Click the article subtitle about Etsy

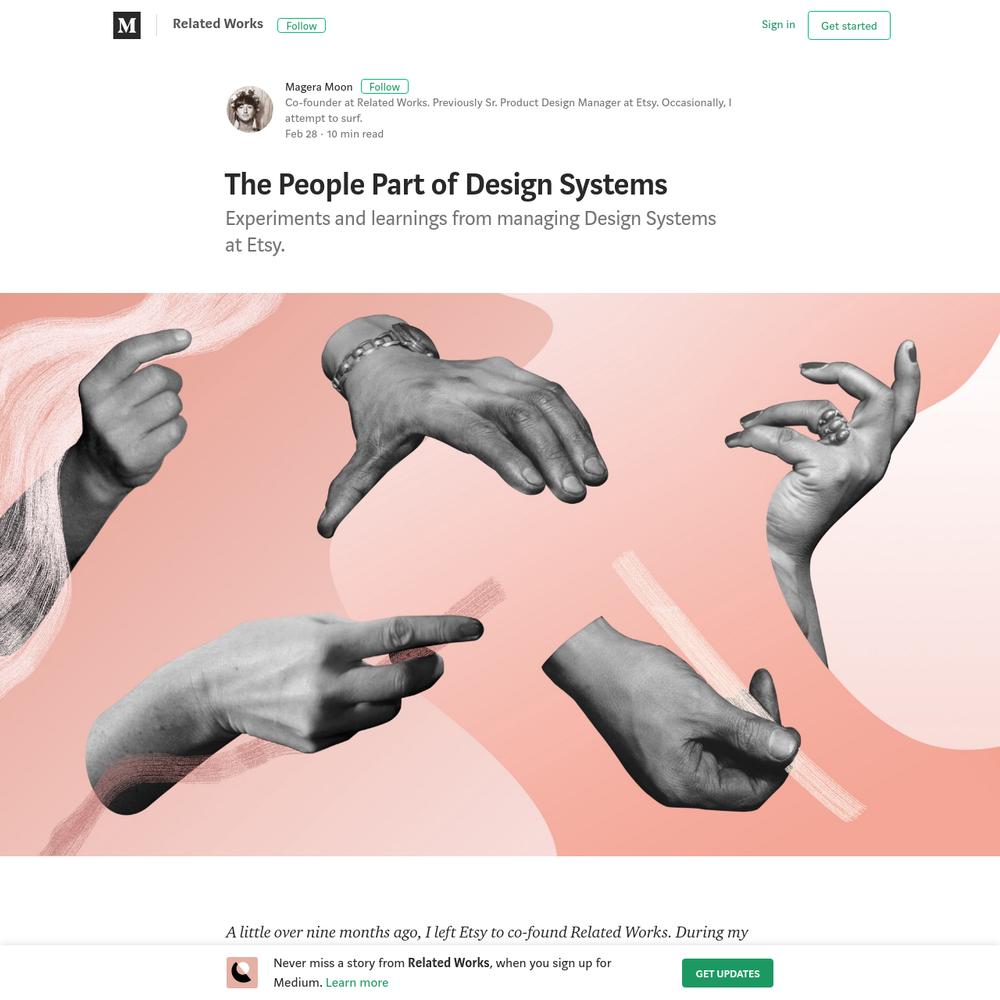coord(470,232)
